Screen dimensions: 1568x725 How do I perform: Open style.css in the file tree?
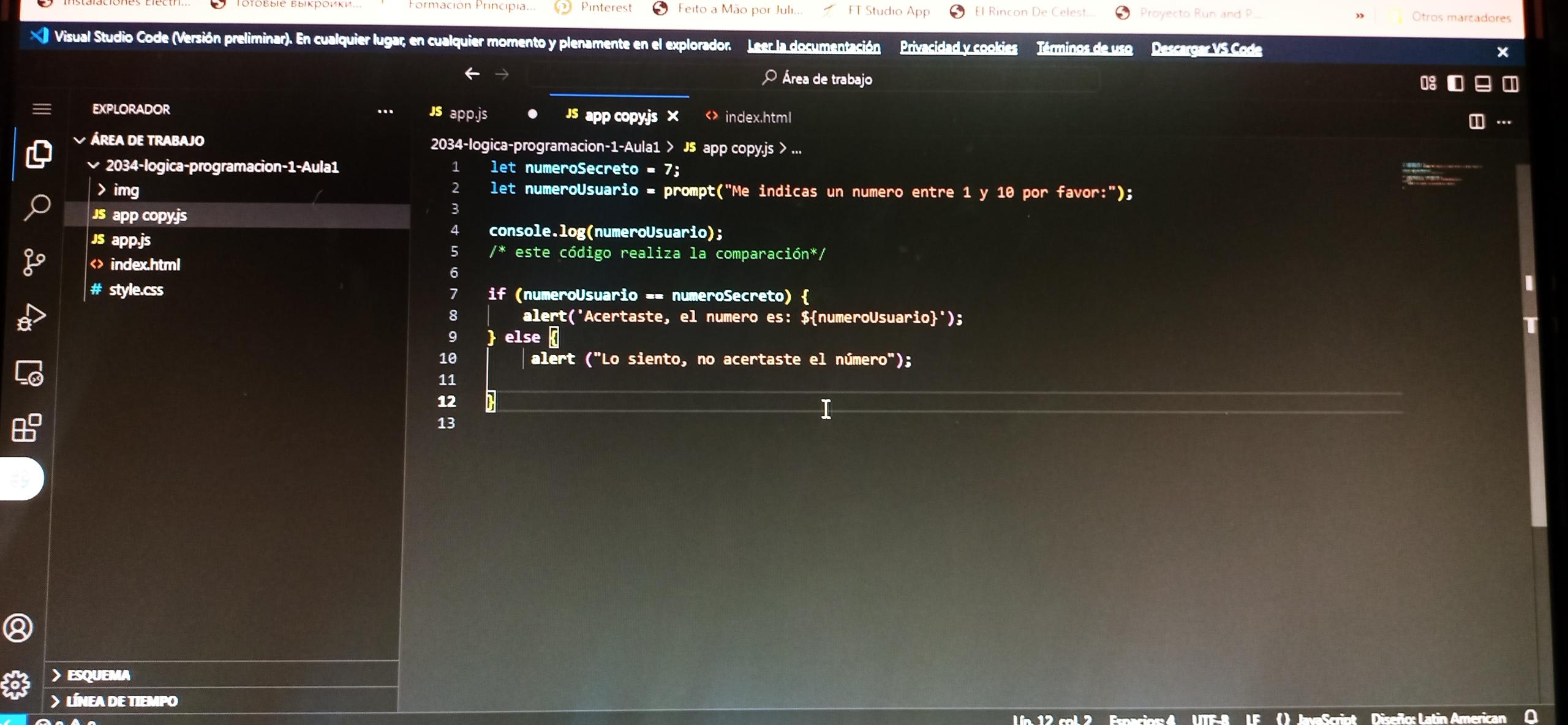(127, 290)
